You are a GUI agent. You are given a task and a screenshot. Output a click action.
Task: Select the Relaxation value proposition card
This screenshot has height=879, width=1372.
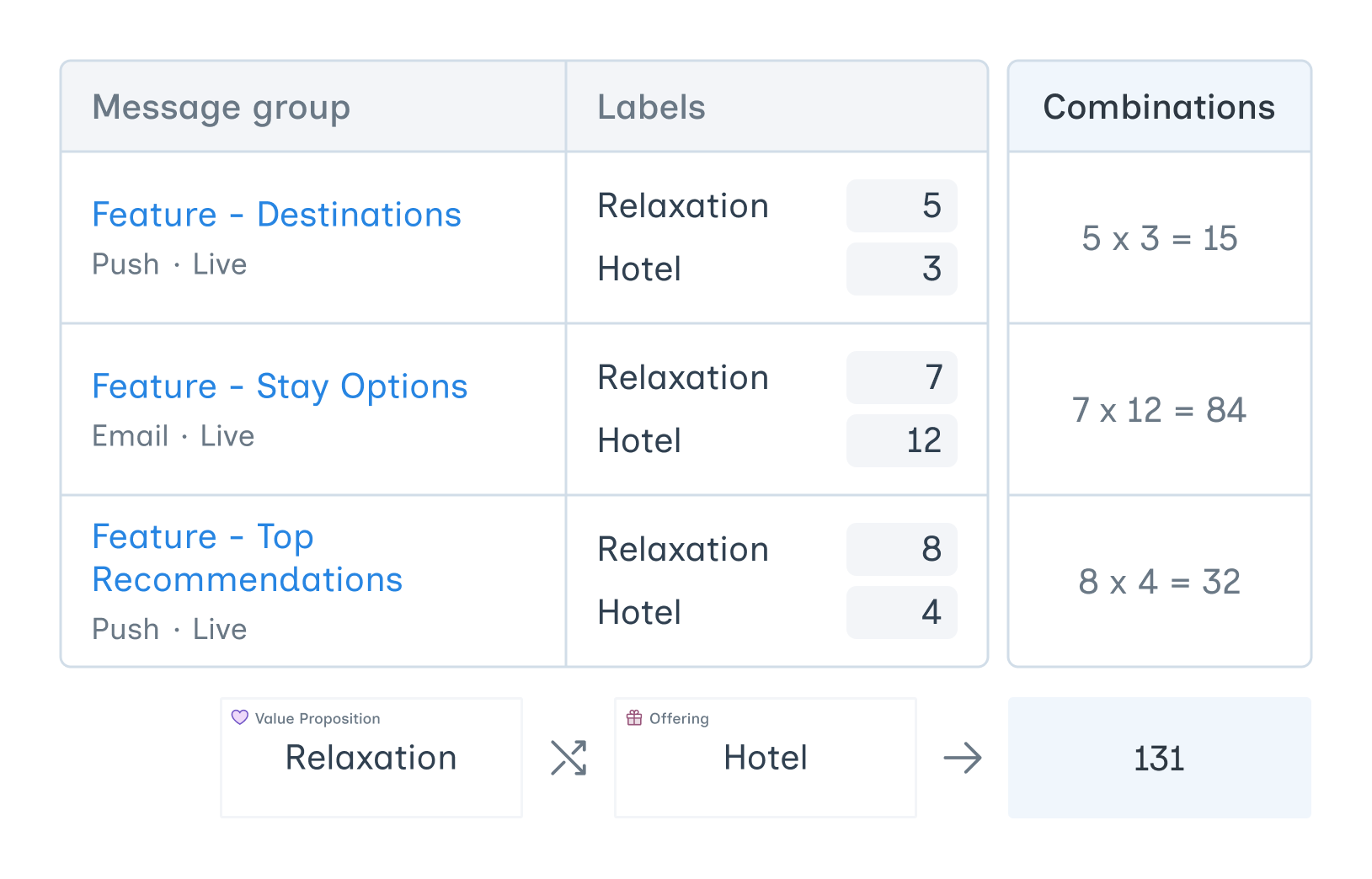[x=371, y=758]
